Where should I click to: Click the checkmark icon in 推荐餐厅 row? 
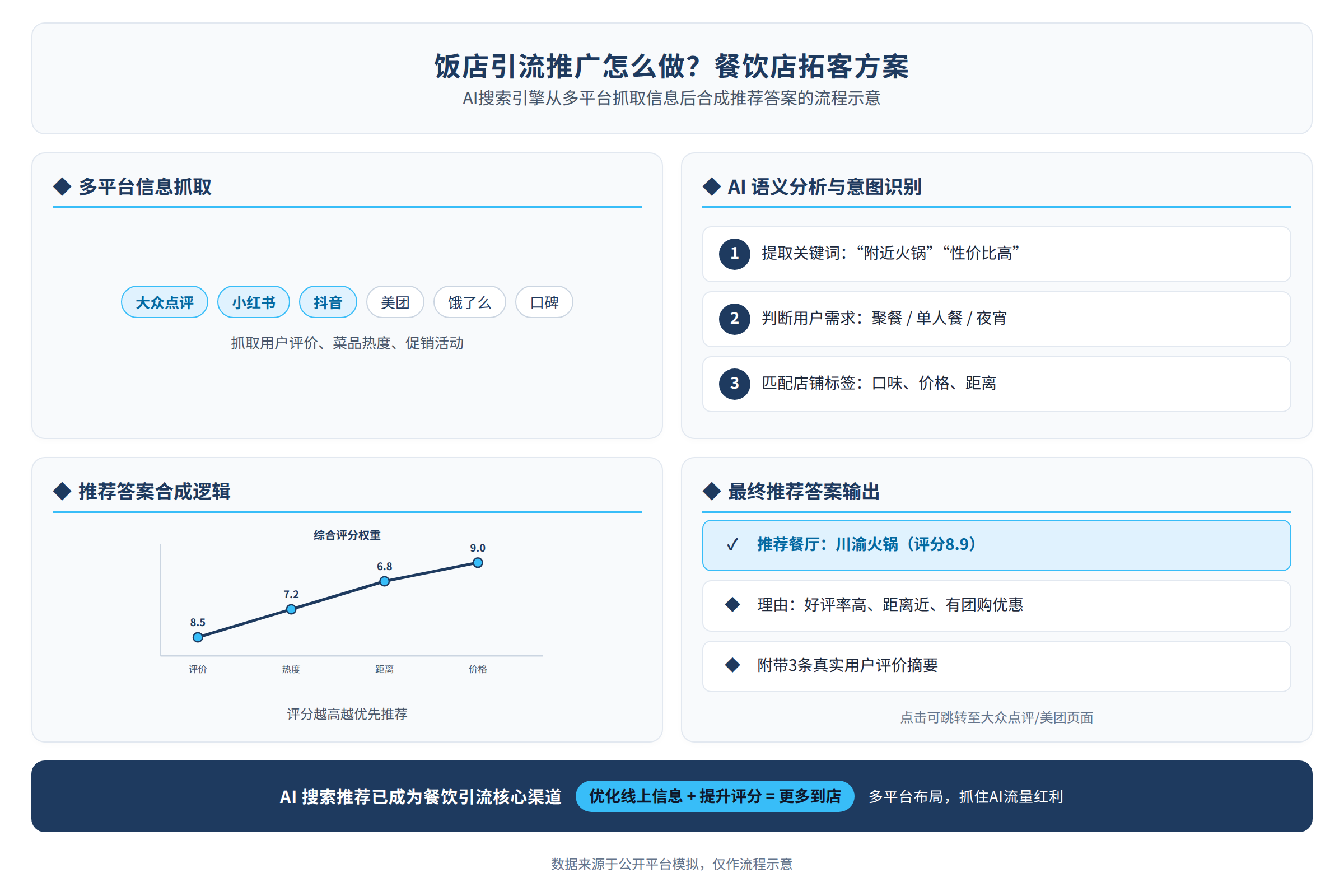point(732,544)
